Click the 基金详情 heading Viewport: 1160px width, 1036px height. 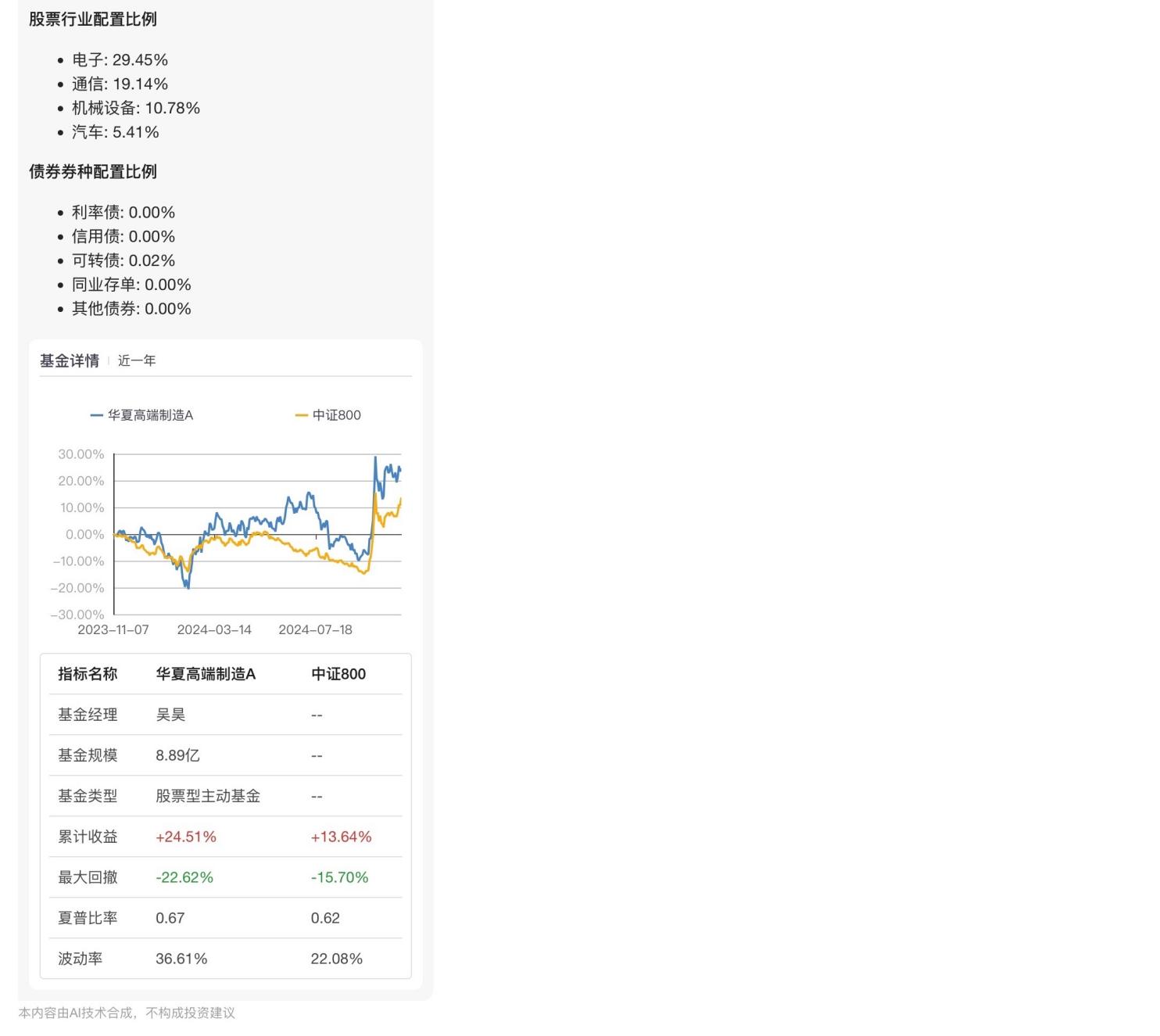click(70, 360)
